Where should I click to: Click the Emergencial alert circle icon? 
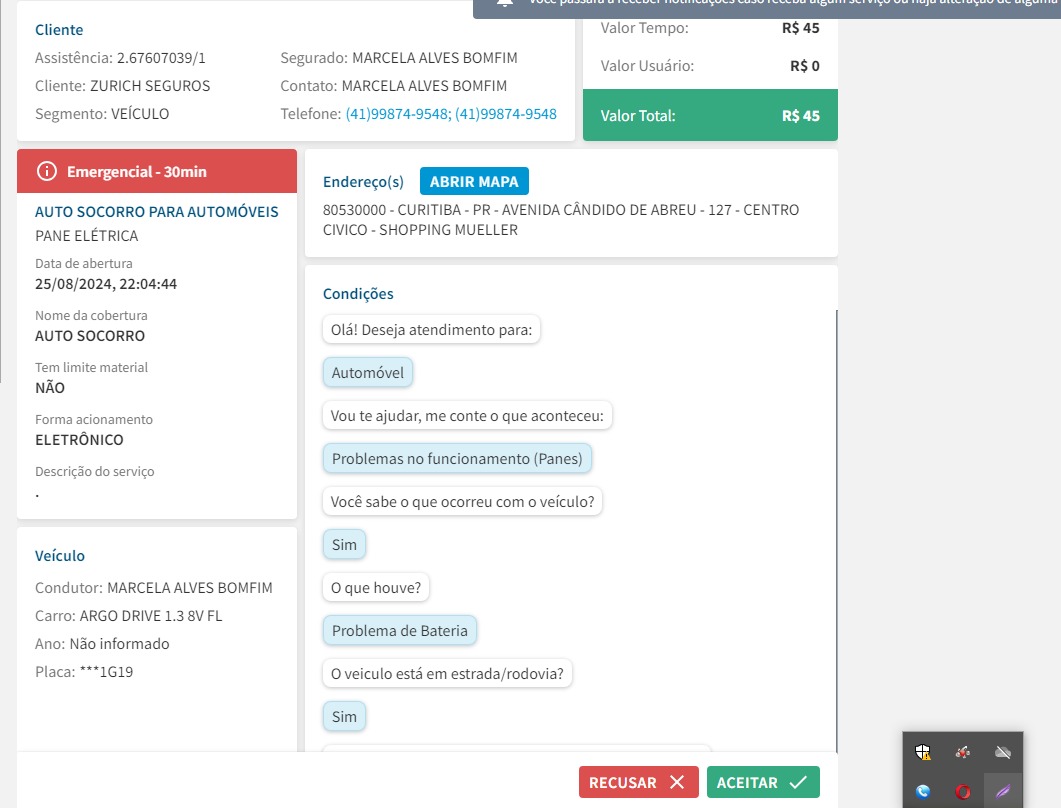click(x=46, y=171)
